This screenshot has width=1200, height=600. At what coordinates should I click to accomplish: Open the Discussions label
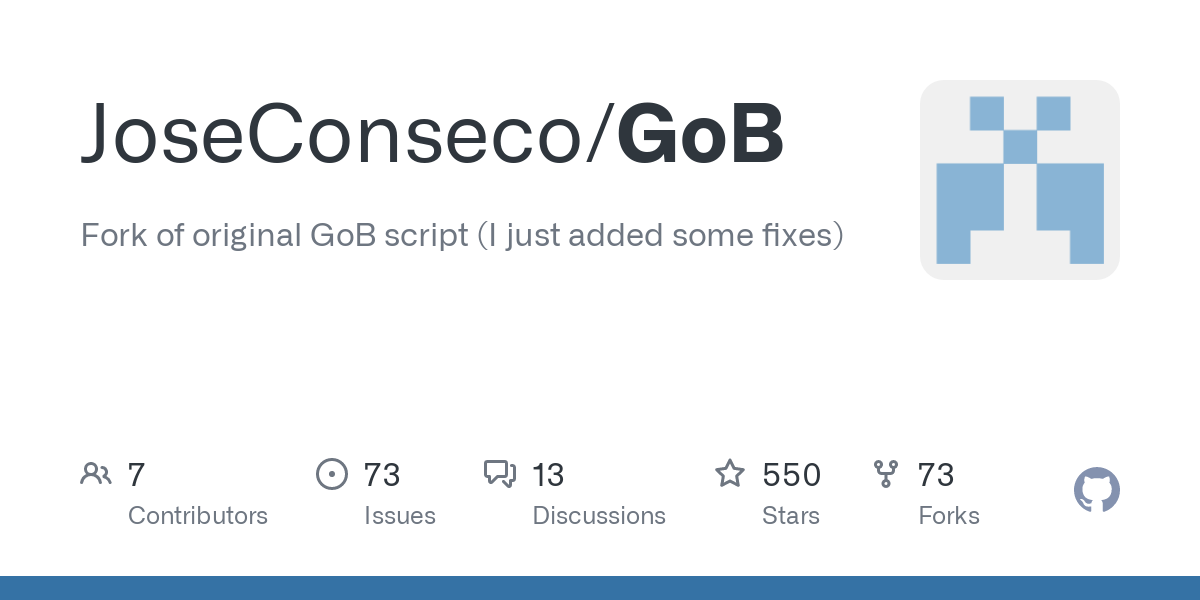pyautogui.click(x=599, y=516)
